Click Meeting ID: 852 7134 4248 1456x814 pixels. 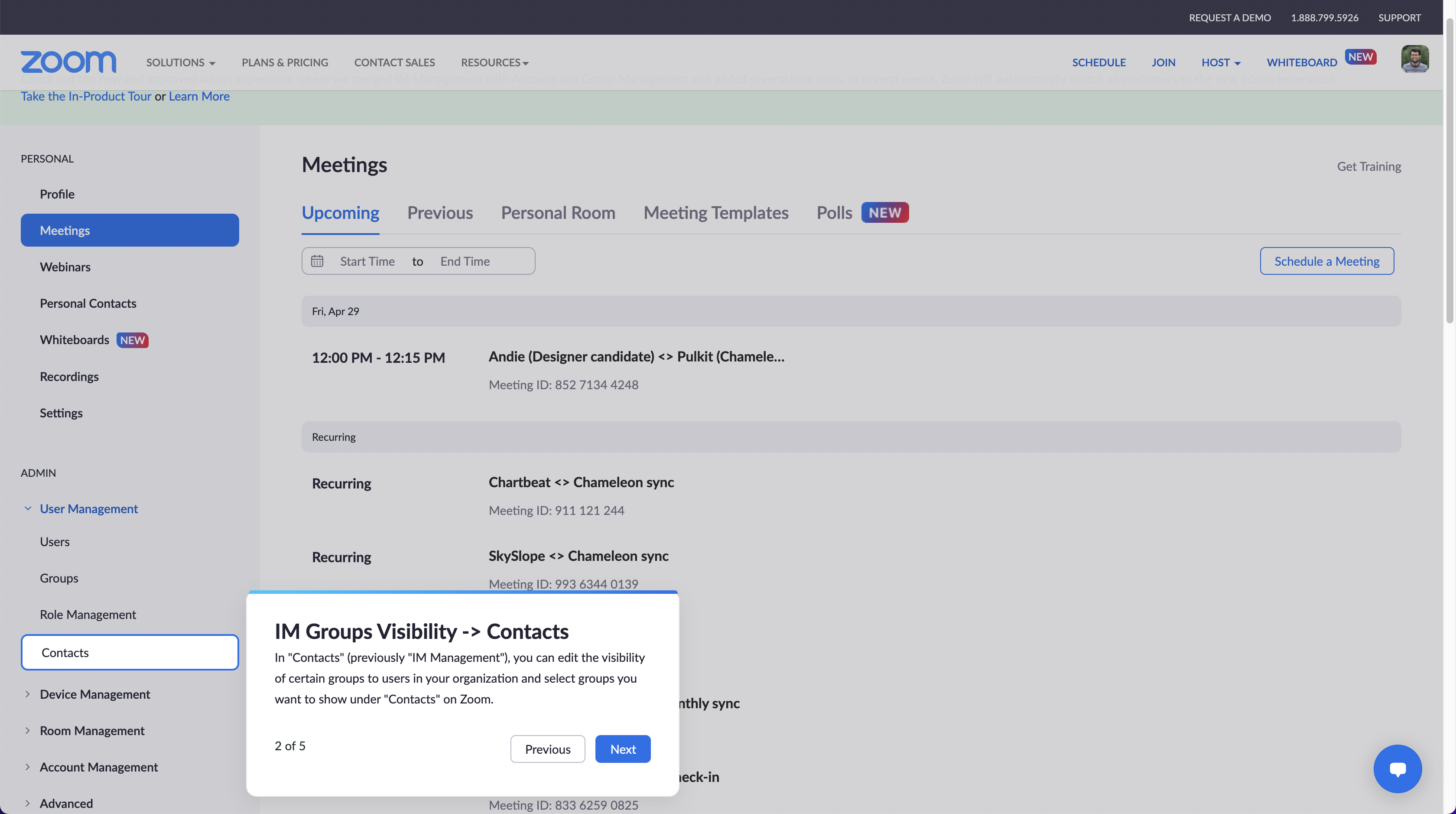(563, 384)
